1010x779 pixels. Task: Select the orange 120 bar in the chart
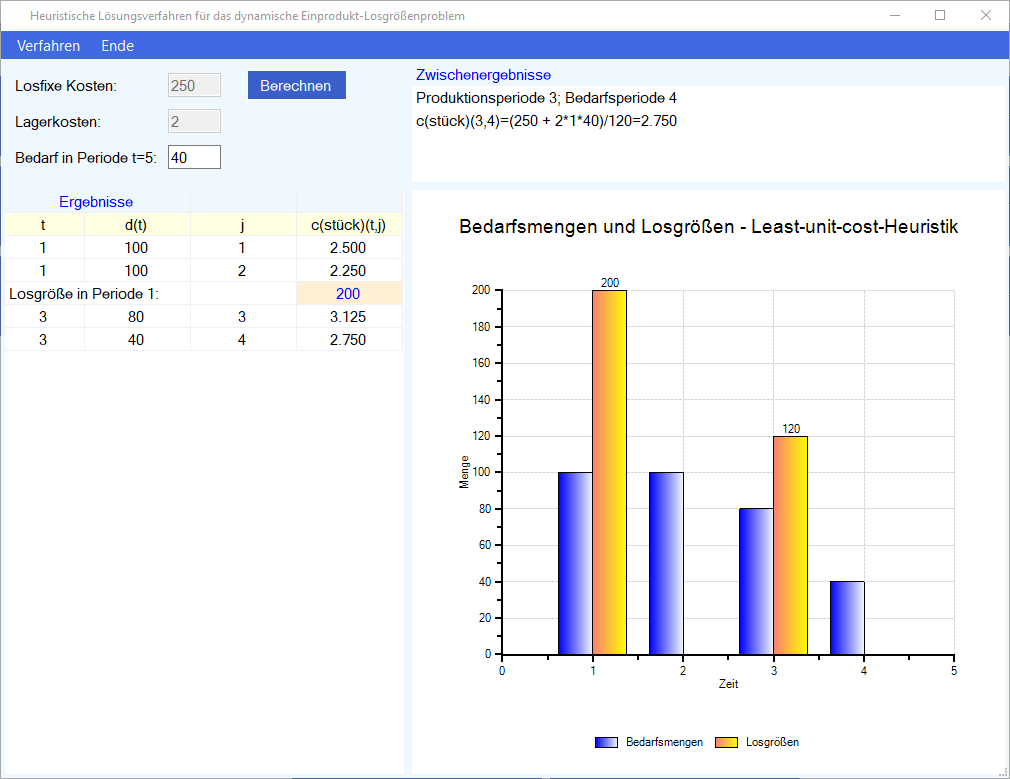click(790, 545)
